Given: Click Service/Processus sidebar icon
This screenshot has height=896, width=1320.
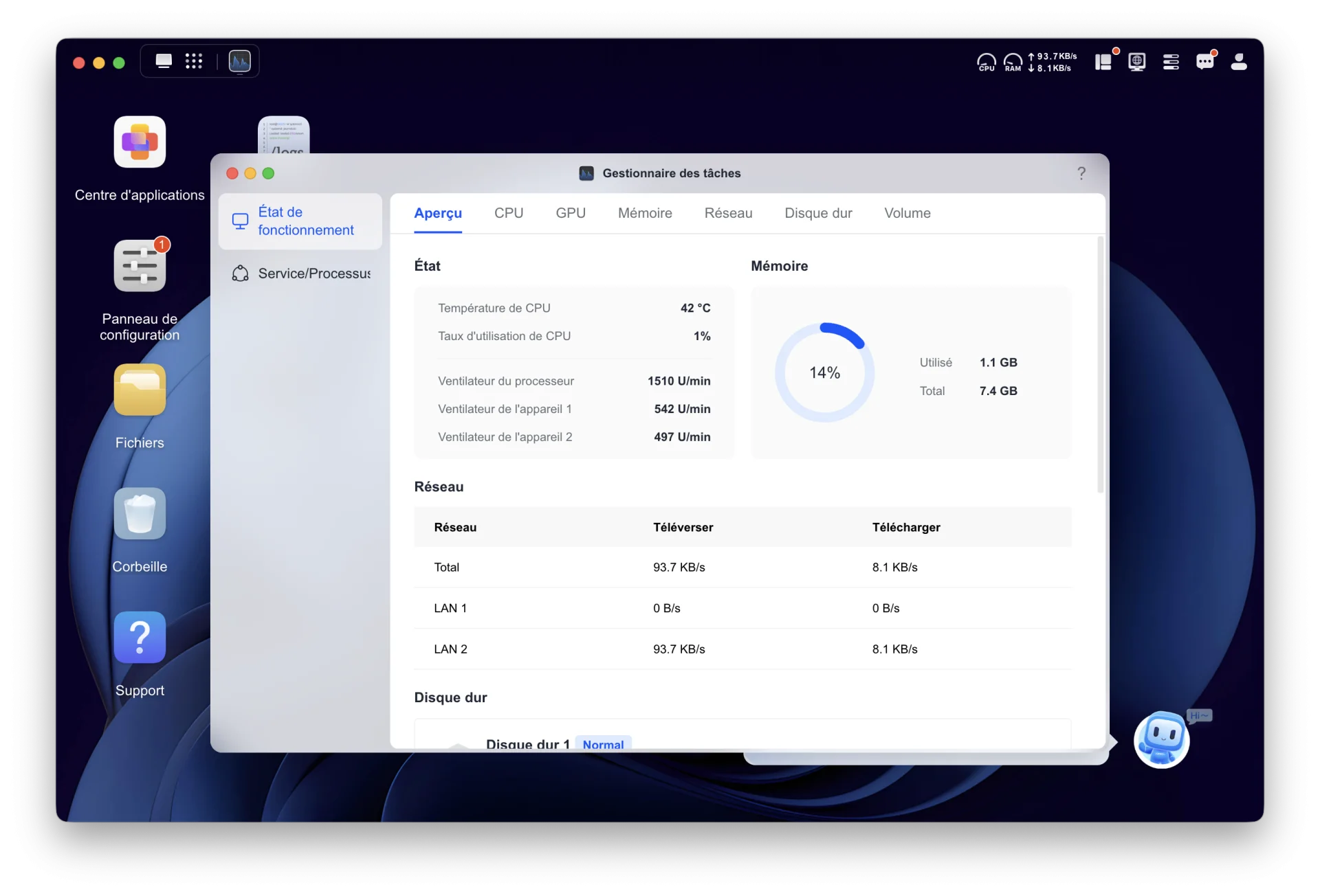Looking at the screenshot, I should [x=240, y=273].
